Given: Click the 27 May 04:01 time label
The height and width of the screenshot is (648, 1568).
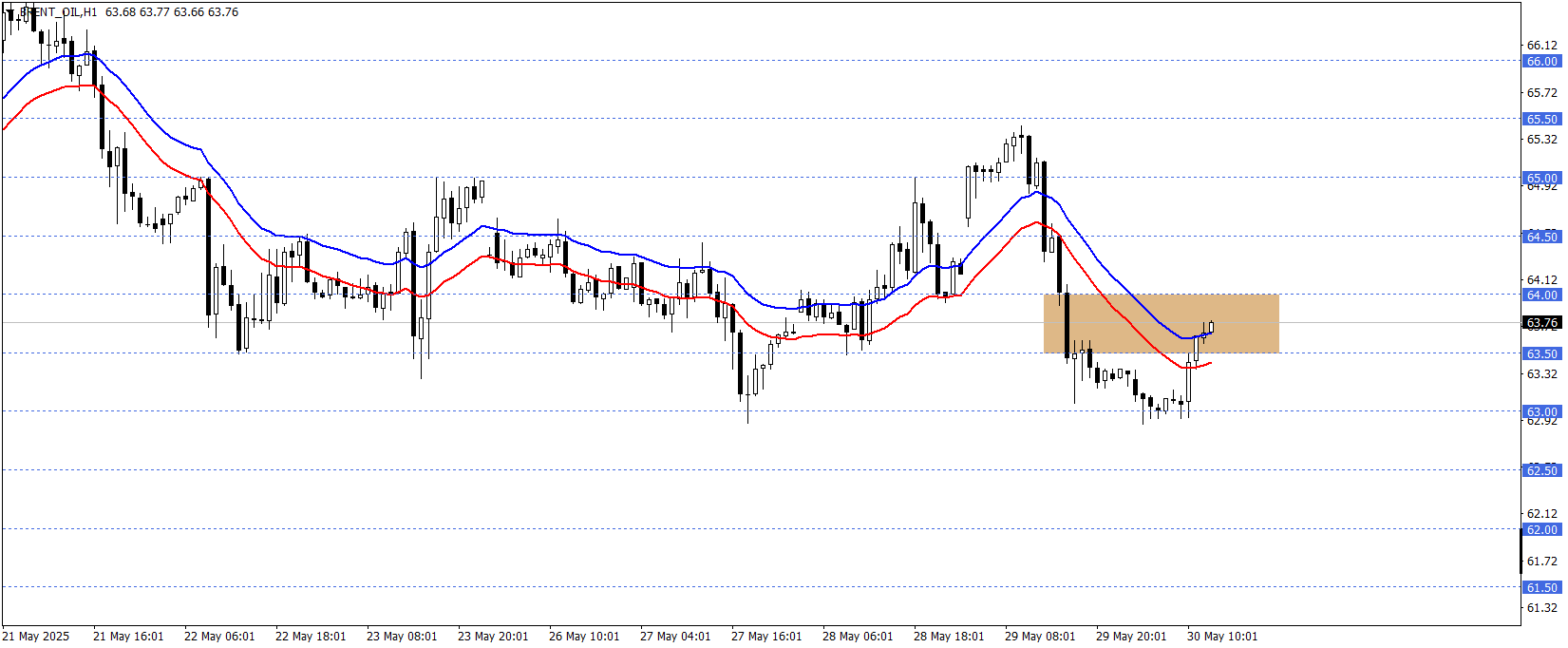Looking at the screenshot, I should click(675, 637).
